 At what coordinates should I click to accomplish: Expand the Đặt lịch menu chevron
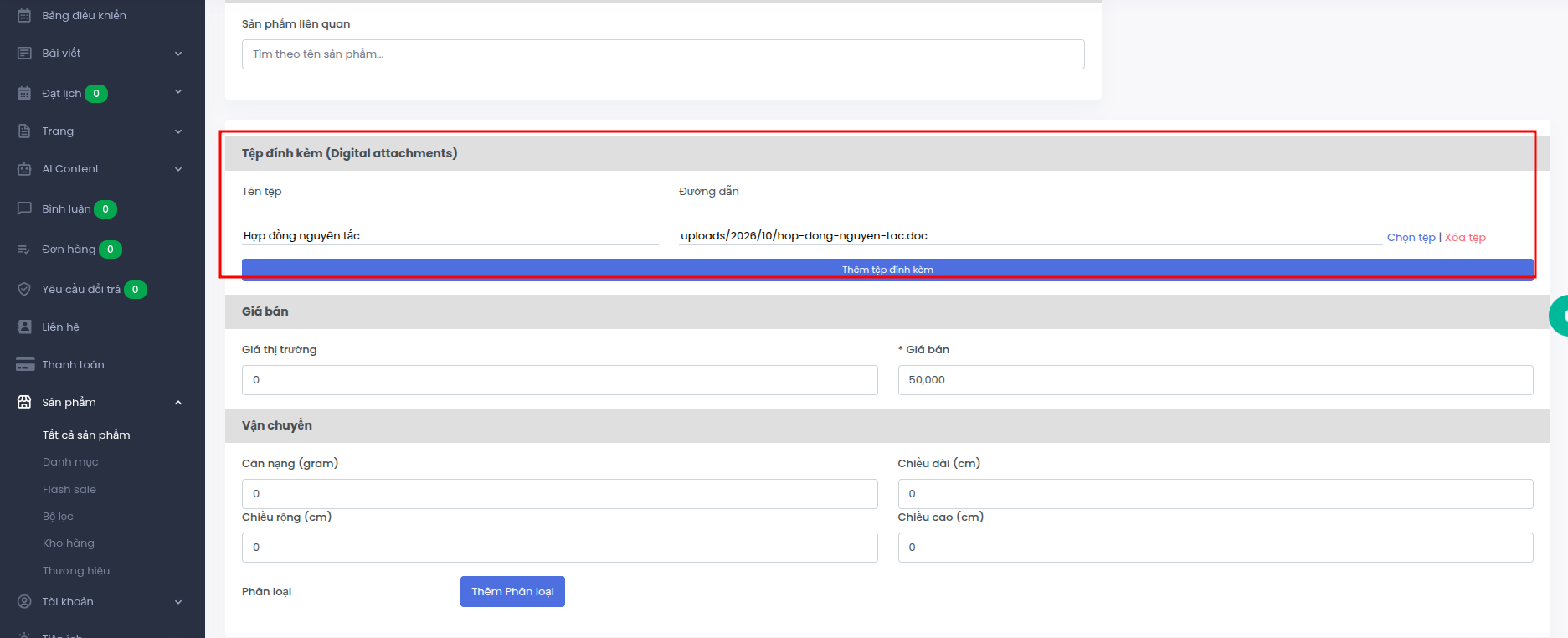(178, 91)
